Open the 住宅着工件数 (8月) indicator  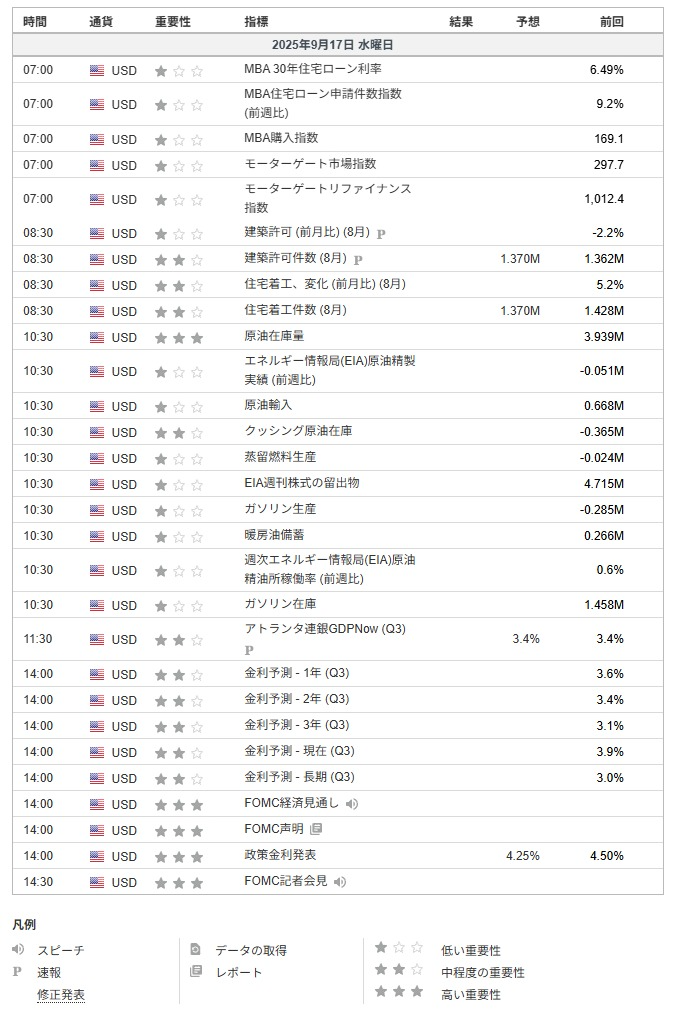[295, 310]
